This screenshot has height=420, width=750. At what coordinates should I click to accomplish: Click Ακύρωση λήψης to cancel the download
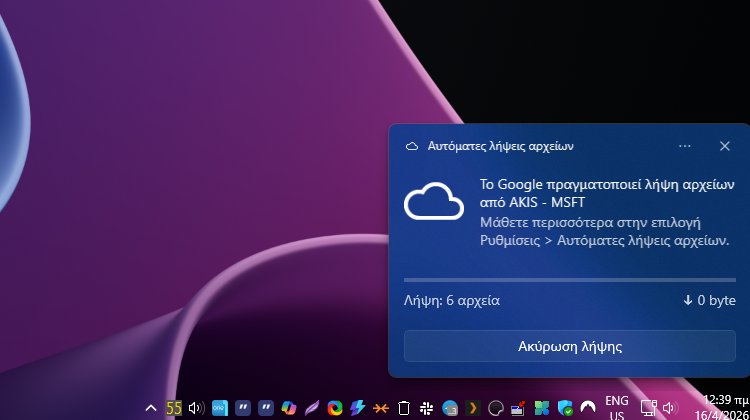569,346
